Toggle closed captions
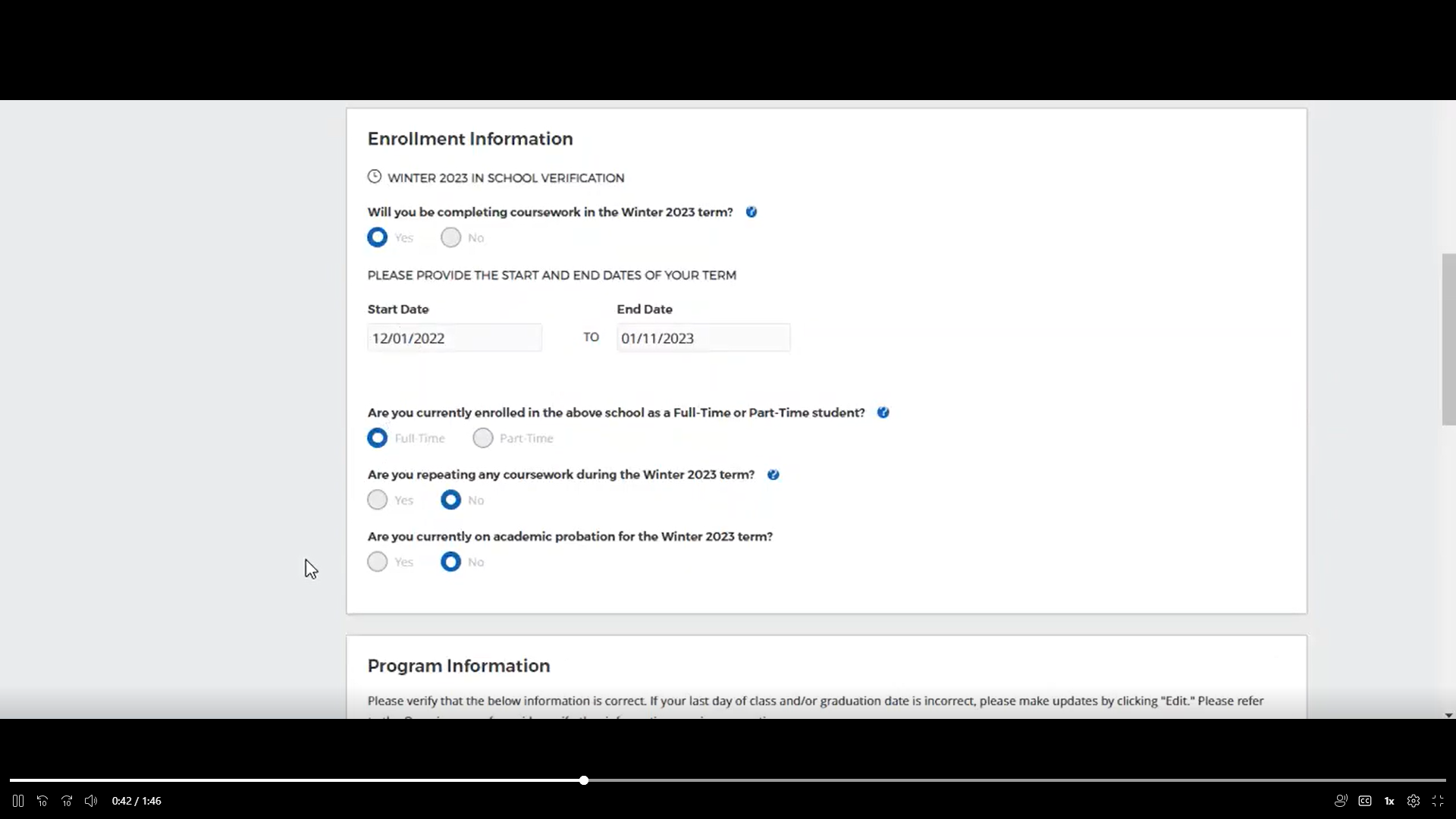The height and width of the screenshot is (819, 1456). click(x=1365, y=801)
